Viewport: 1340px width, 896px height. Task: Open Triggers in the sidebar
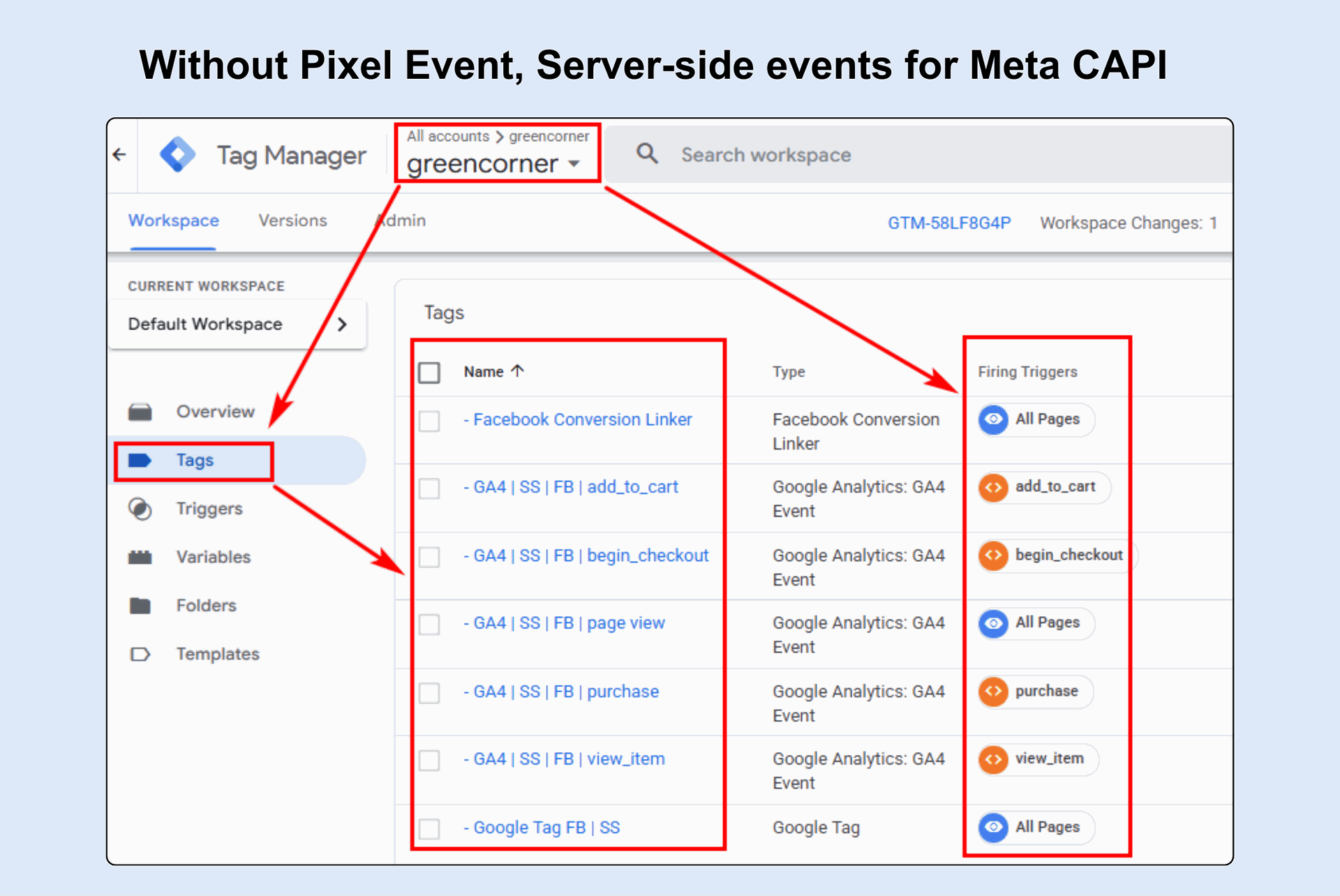(209, 509)
